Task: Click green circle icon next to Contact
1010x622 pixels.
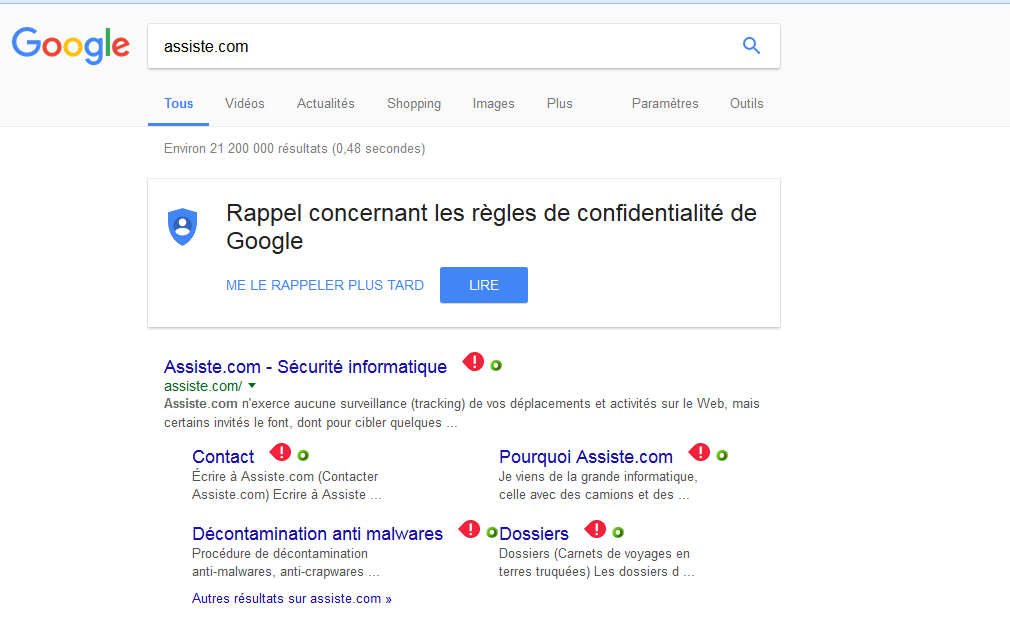Action: point(303,455)
